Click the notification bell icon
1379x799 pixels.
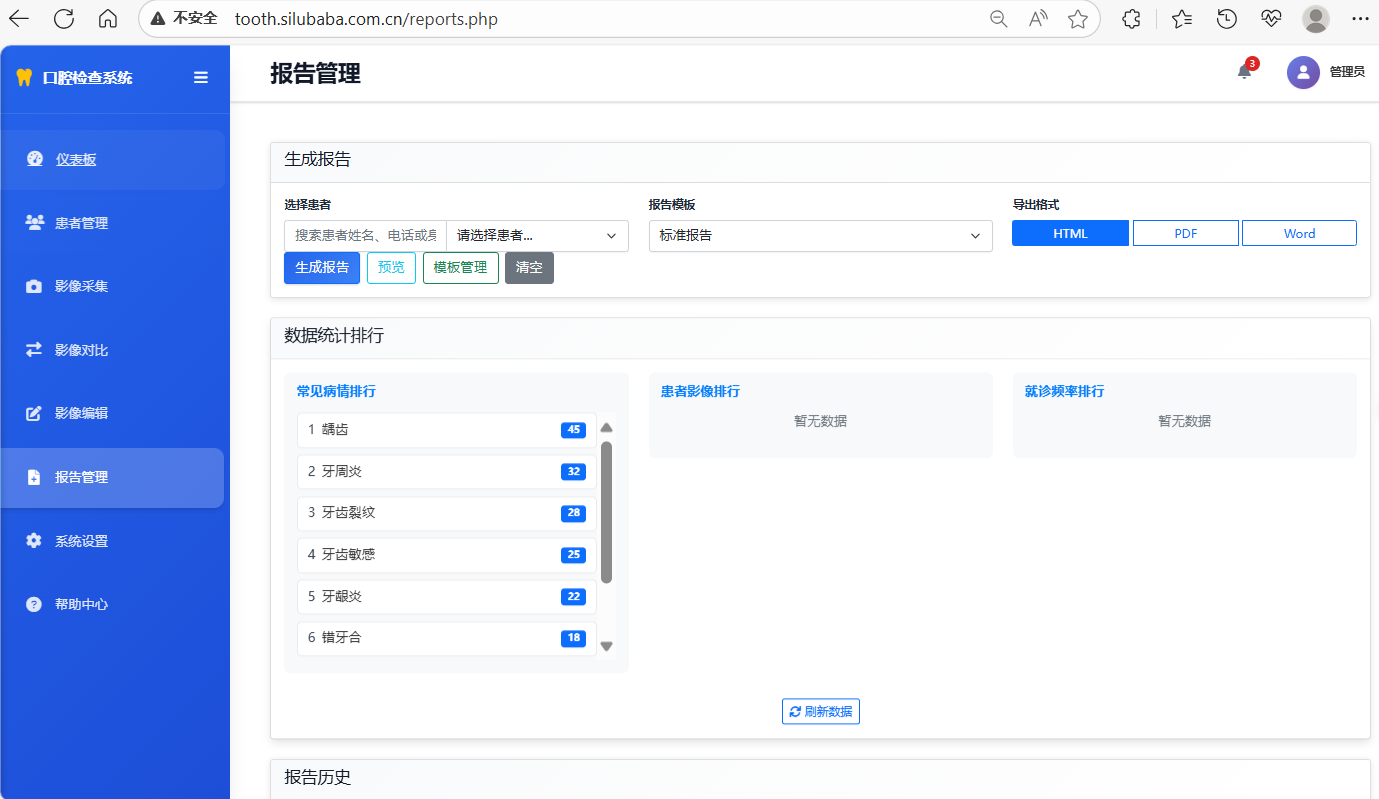tap(1244, 72)
